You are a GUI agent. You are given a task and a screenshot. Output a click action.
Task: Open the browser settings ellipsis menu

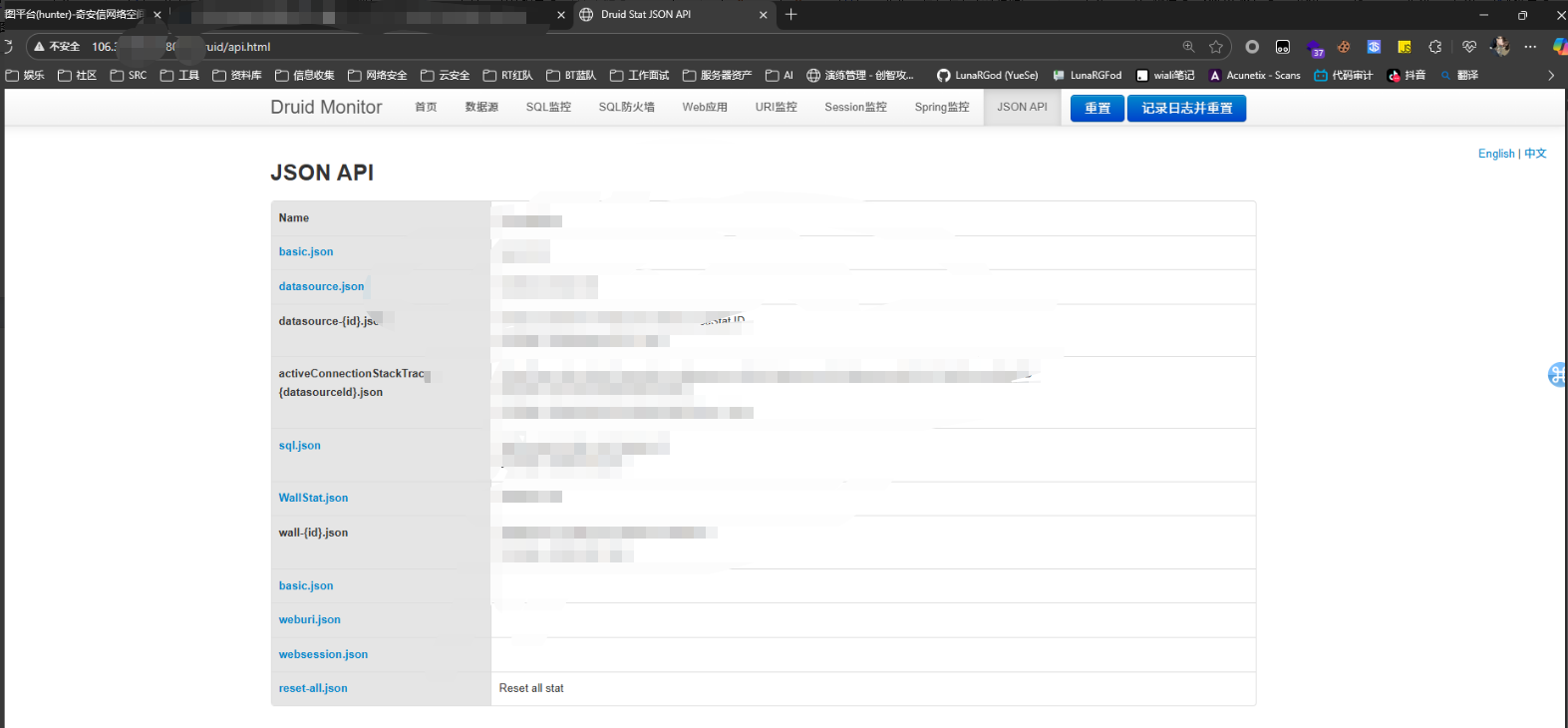(x=1531, y=47)
